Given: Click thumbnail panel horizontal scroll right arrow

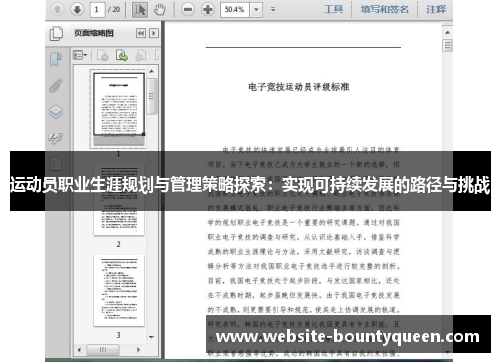Looking at the screenshot, I should point(139,350).
